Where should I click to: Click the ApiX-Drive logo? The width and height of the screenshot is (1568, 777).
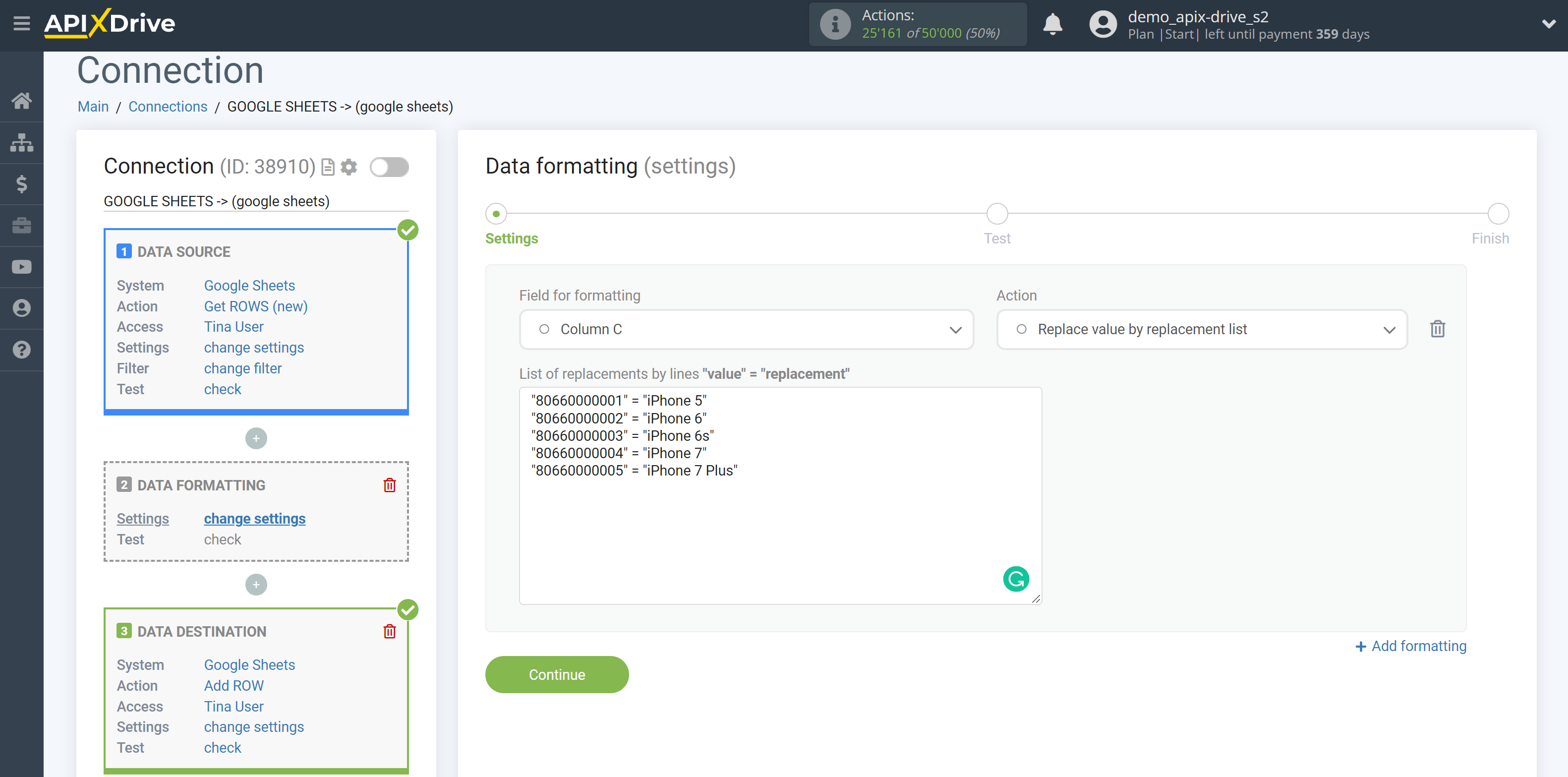pyautogui.click(x=110, y=24)
